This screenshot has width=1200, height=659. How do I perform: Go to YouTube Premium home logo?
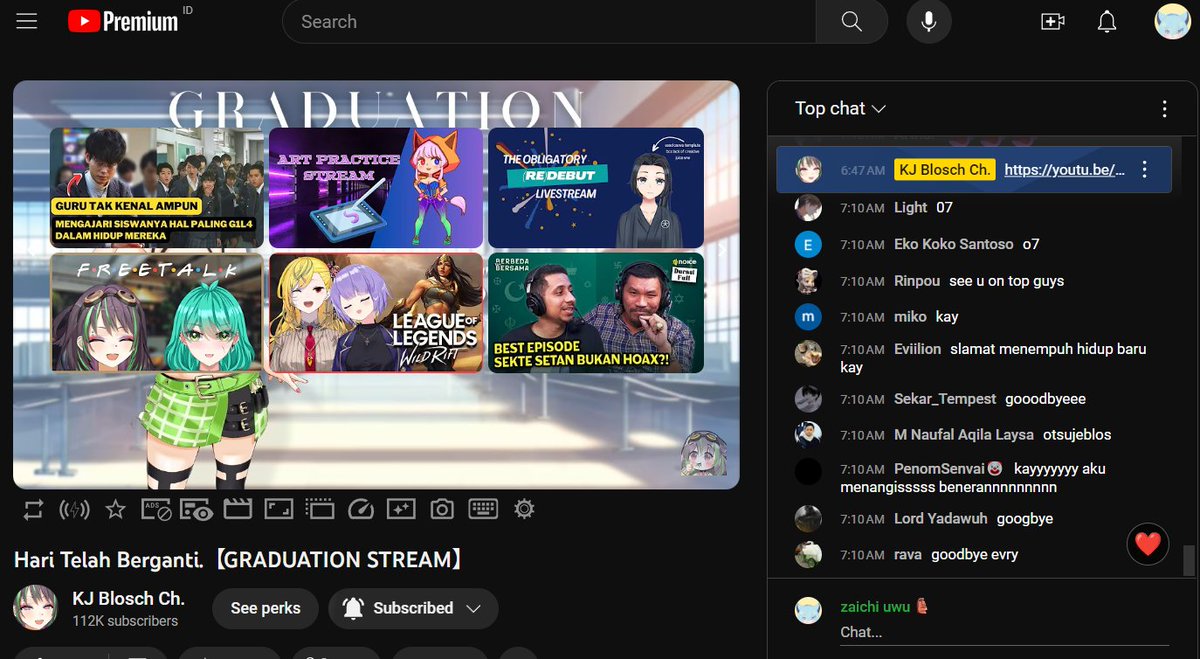123,21
